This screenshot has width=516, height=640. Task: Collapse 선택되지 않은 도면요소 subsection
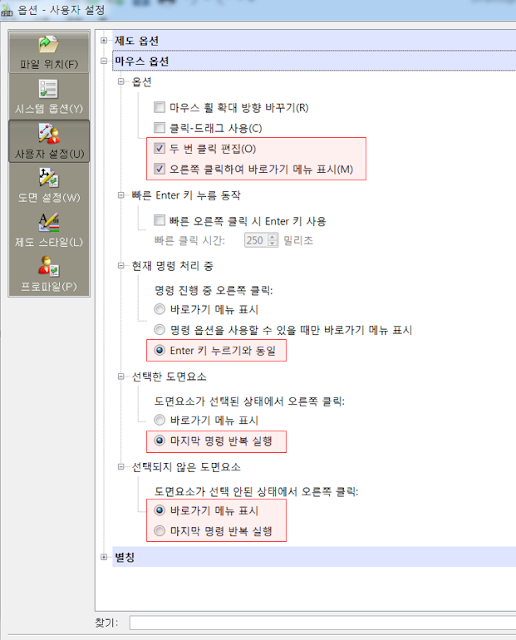click(x=121, y=467)
